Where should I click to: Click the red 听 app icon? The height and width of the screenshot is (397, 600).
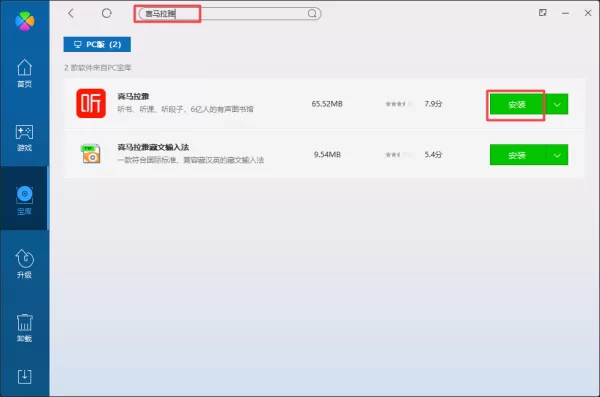91,103
